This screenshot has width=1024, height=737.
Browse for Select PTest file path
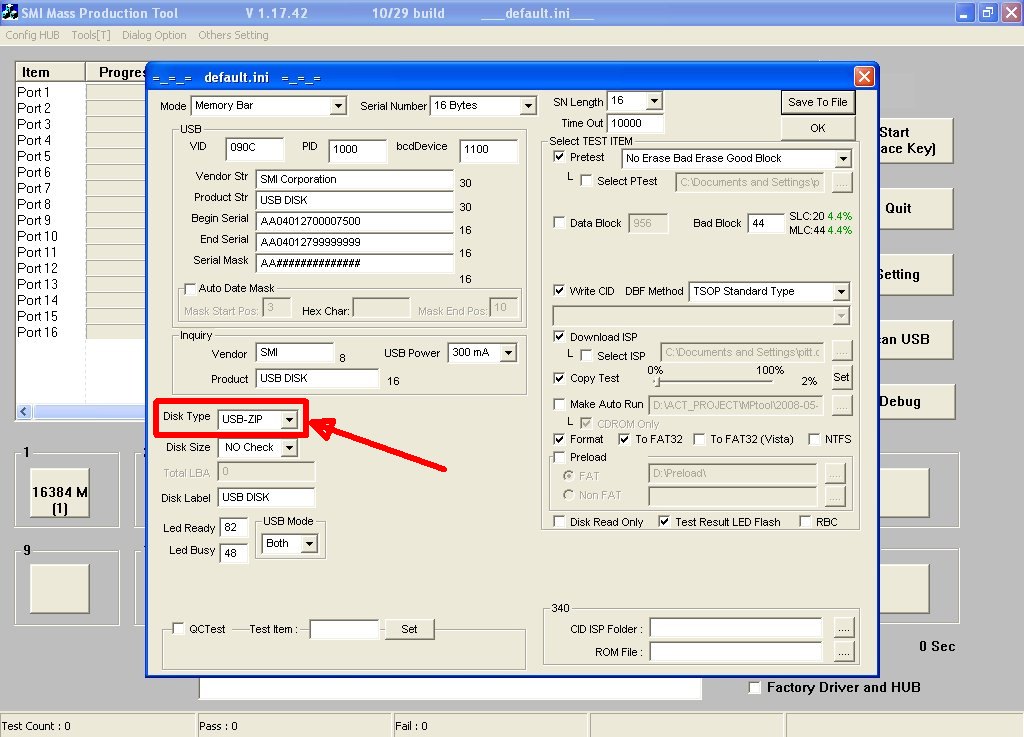[842, 182]
